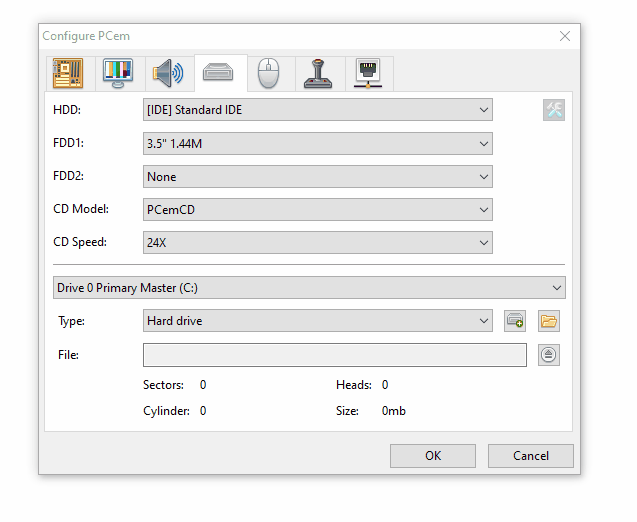Open the CD Speed 24X dropdown
The height and width of the screenshot is (522, 637).
coord(318,243)
